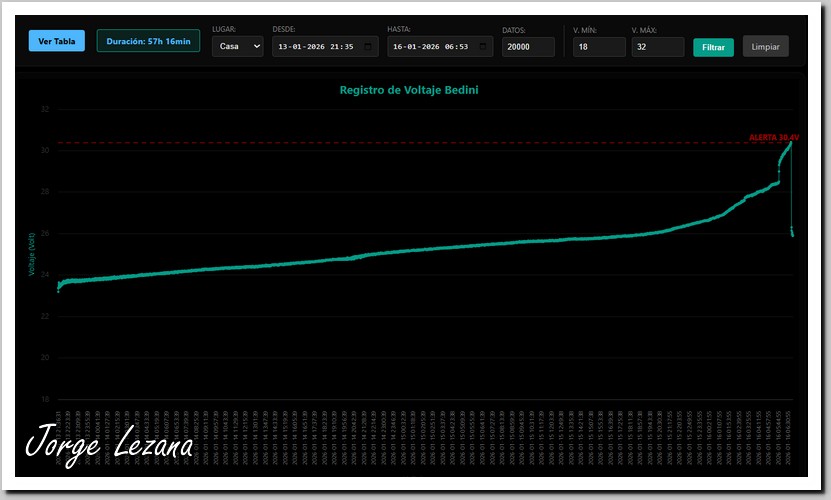Click the Datos field containing 20000

point(528,47)
